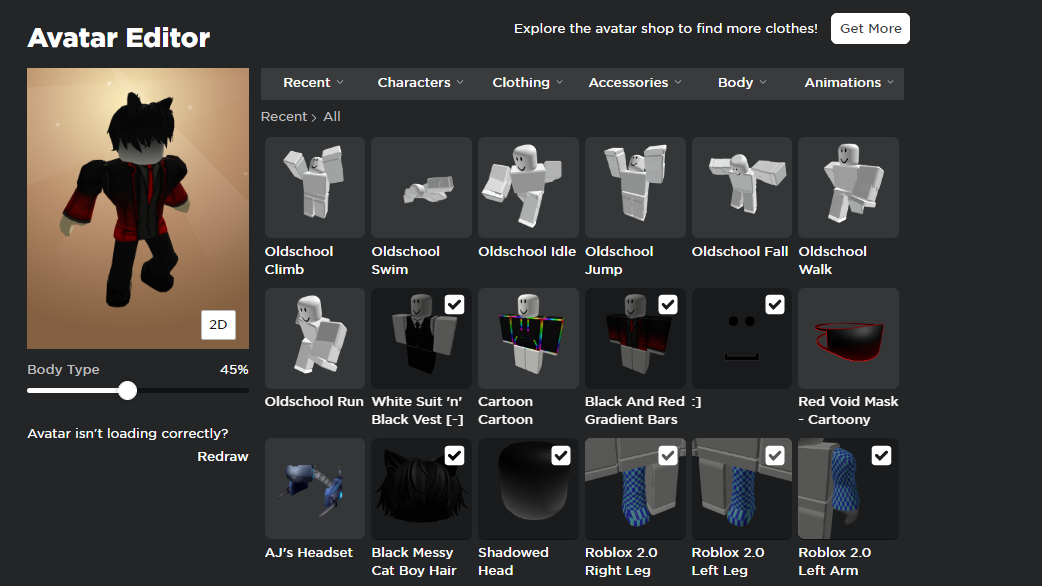Uncheck the Roblox 2.0 Right Leg checkbox
The image size is (1042, 586).
pyautogui.click(x=668, y=456)
